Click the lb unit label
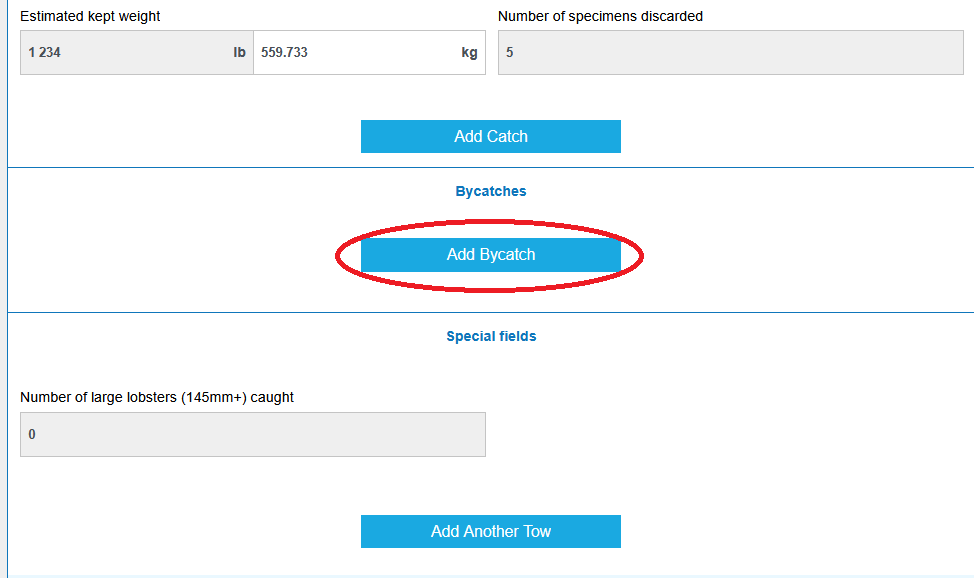Image resolution: width=974 pixels, height=578 pixels. pyautogui.click(x=239, y=53)
